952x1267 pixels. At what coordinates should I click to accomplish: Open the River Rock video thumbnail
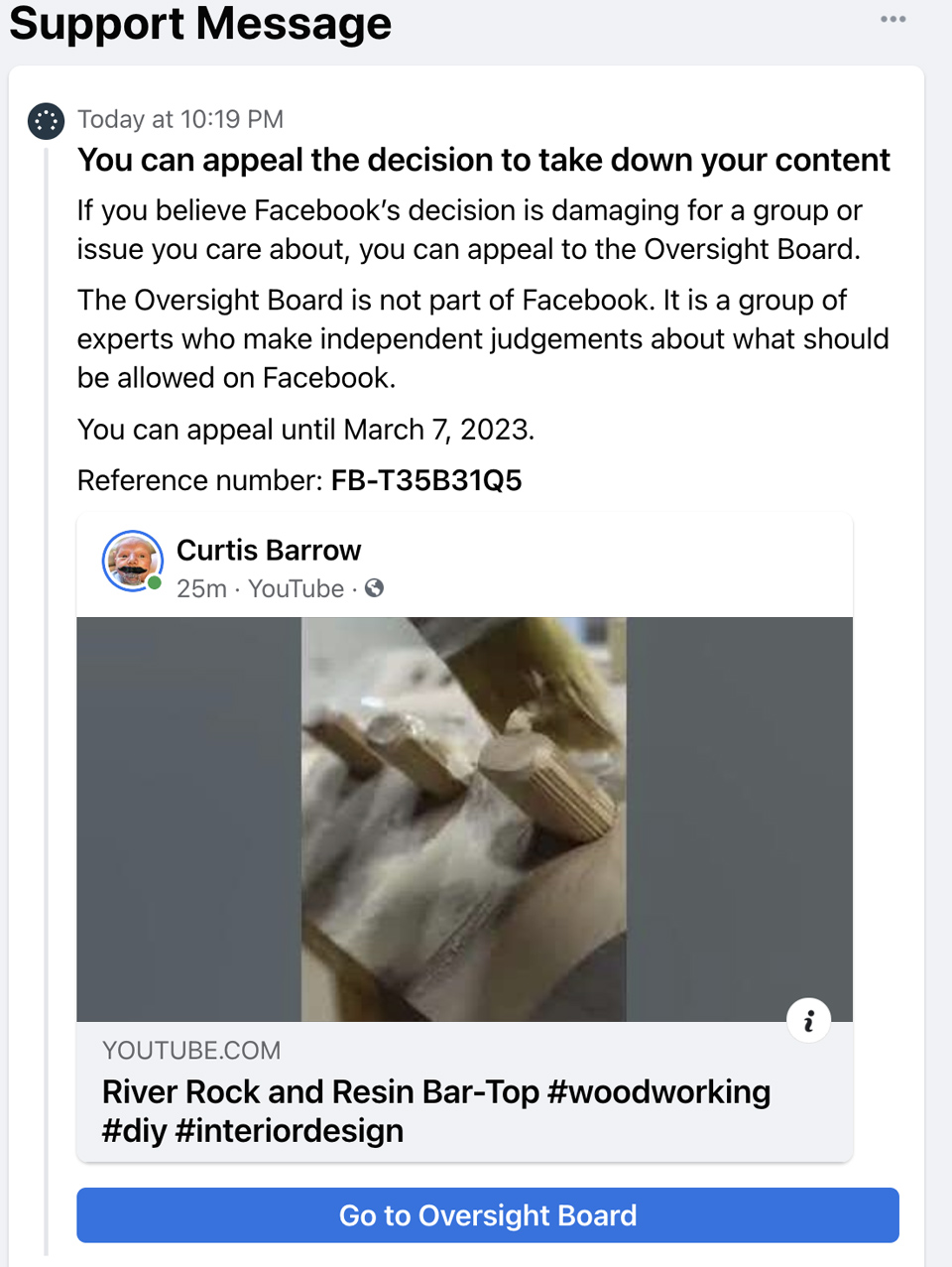(464, 820)
